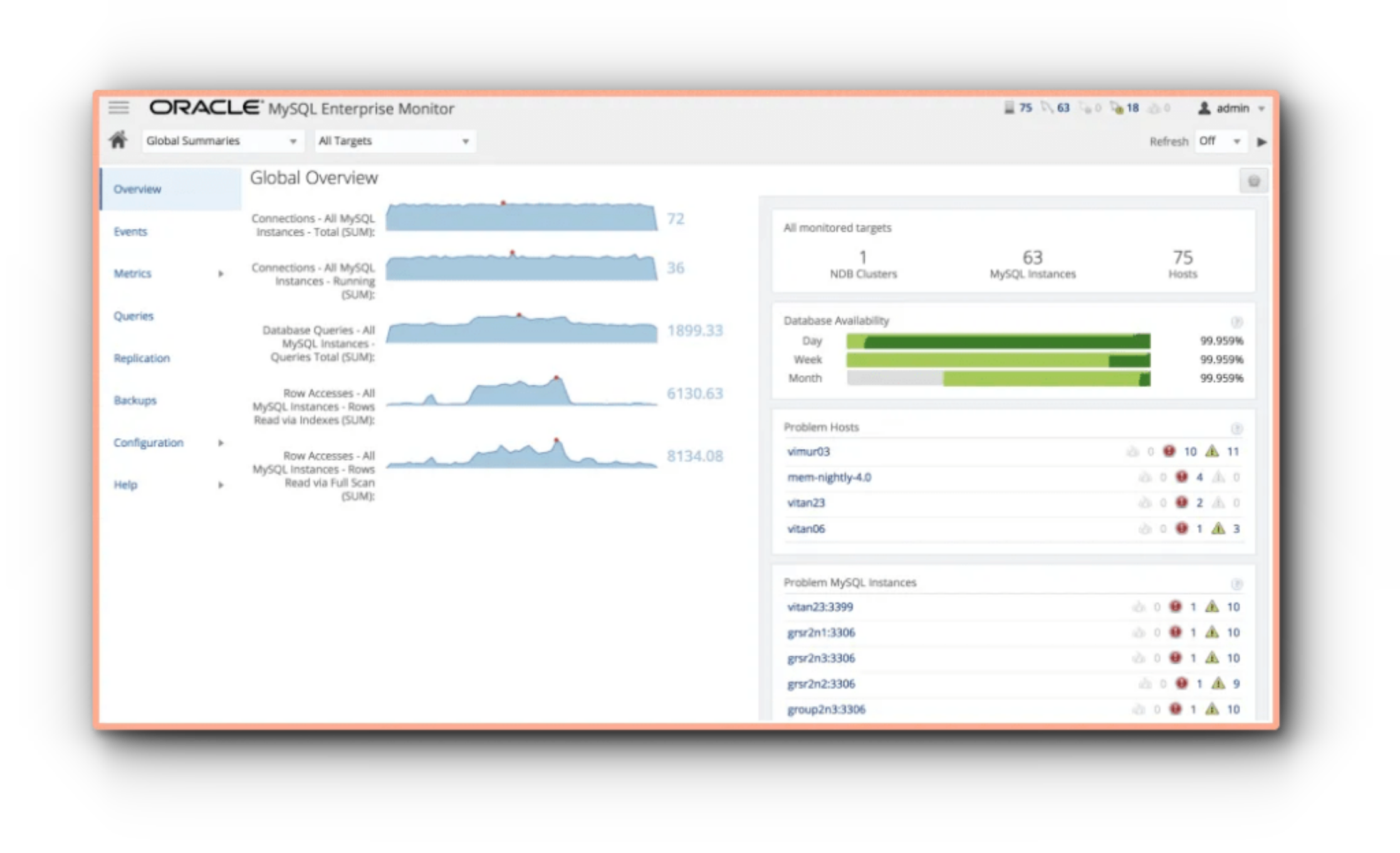Click the Rows Read via Full Scan sparkline

(521, 453)
